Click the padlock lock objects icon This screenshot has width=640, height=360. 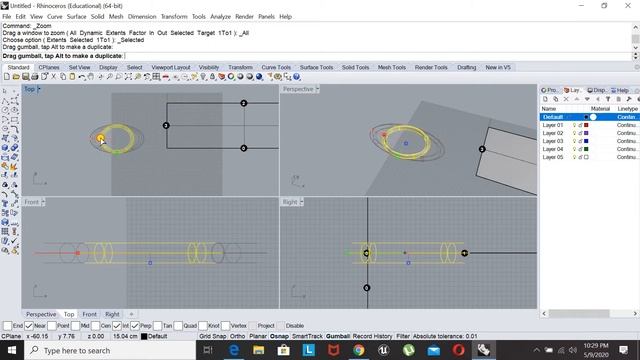pyautogui.click(x=212, y=76)
